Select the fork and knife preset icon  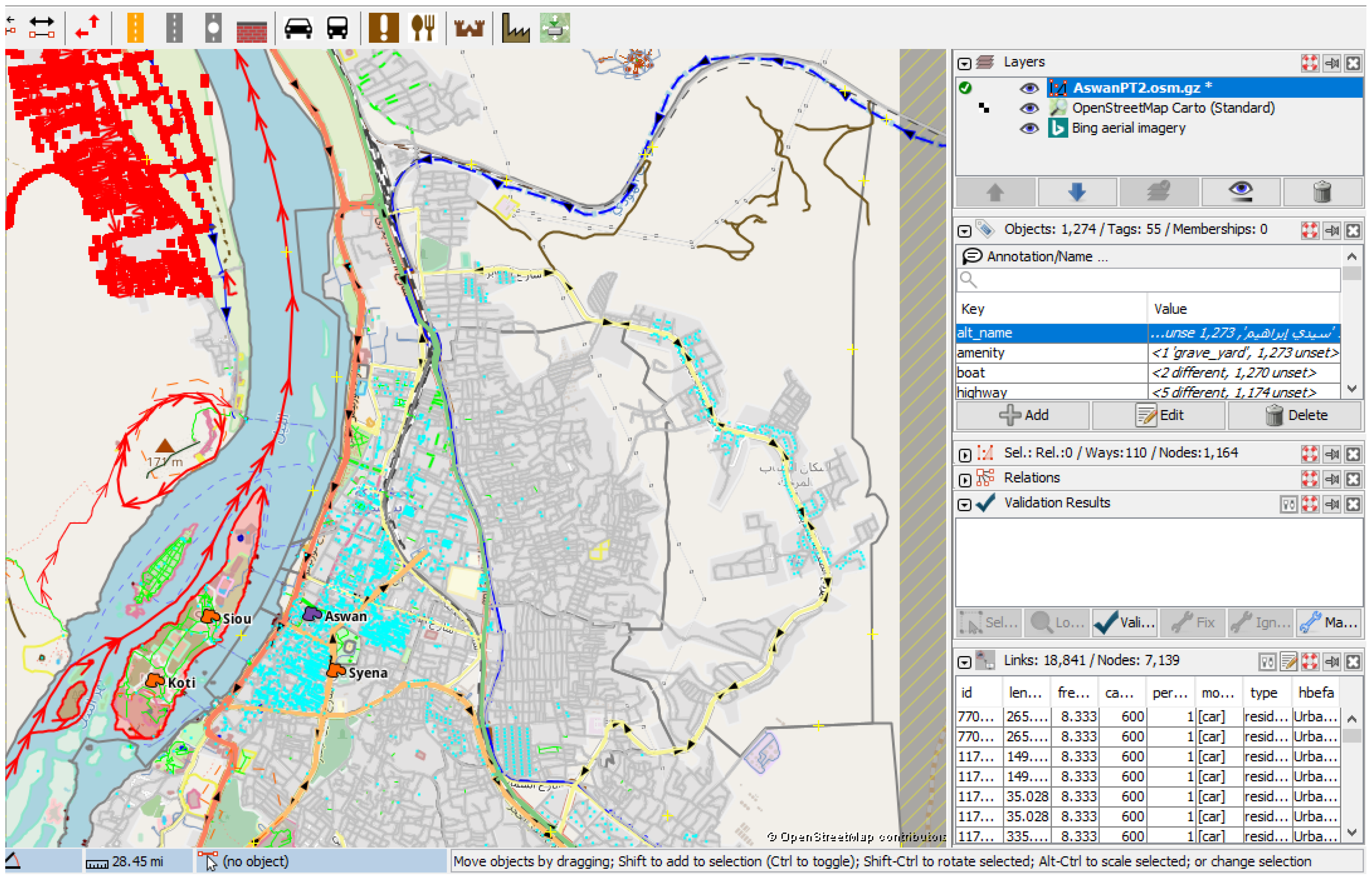(423, 27)
